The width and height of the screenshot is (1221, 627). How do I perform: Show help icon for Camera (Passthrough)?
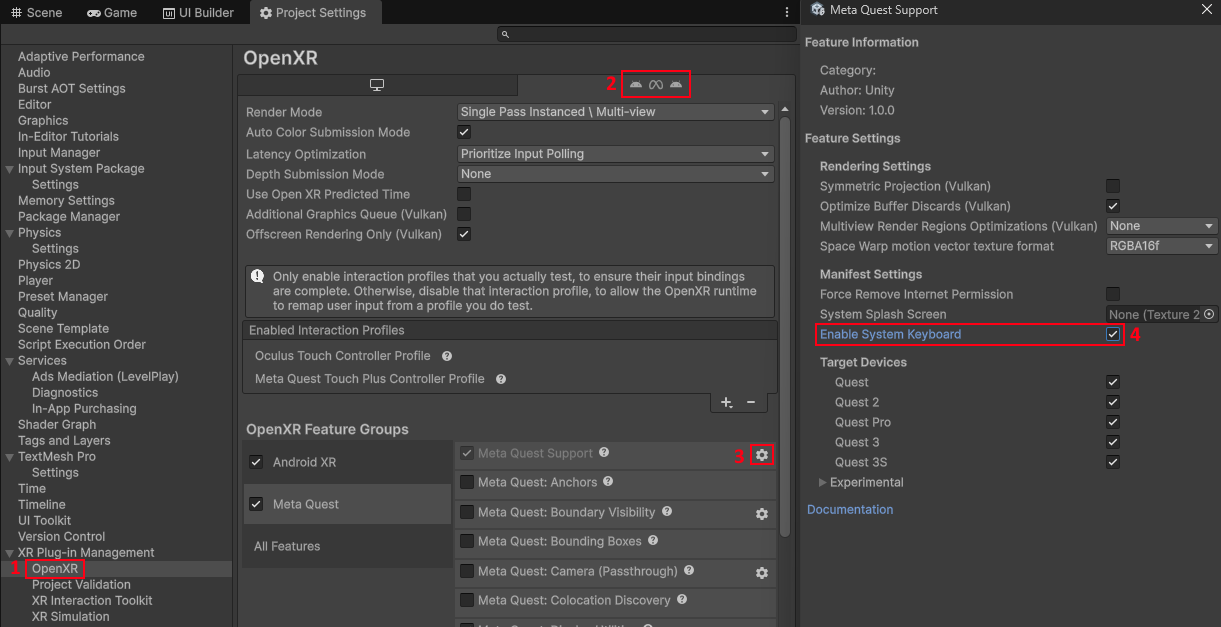click(689, 571)
